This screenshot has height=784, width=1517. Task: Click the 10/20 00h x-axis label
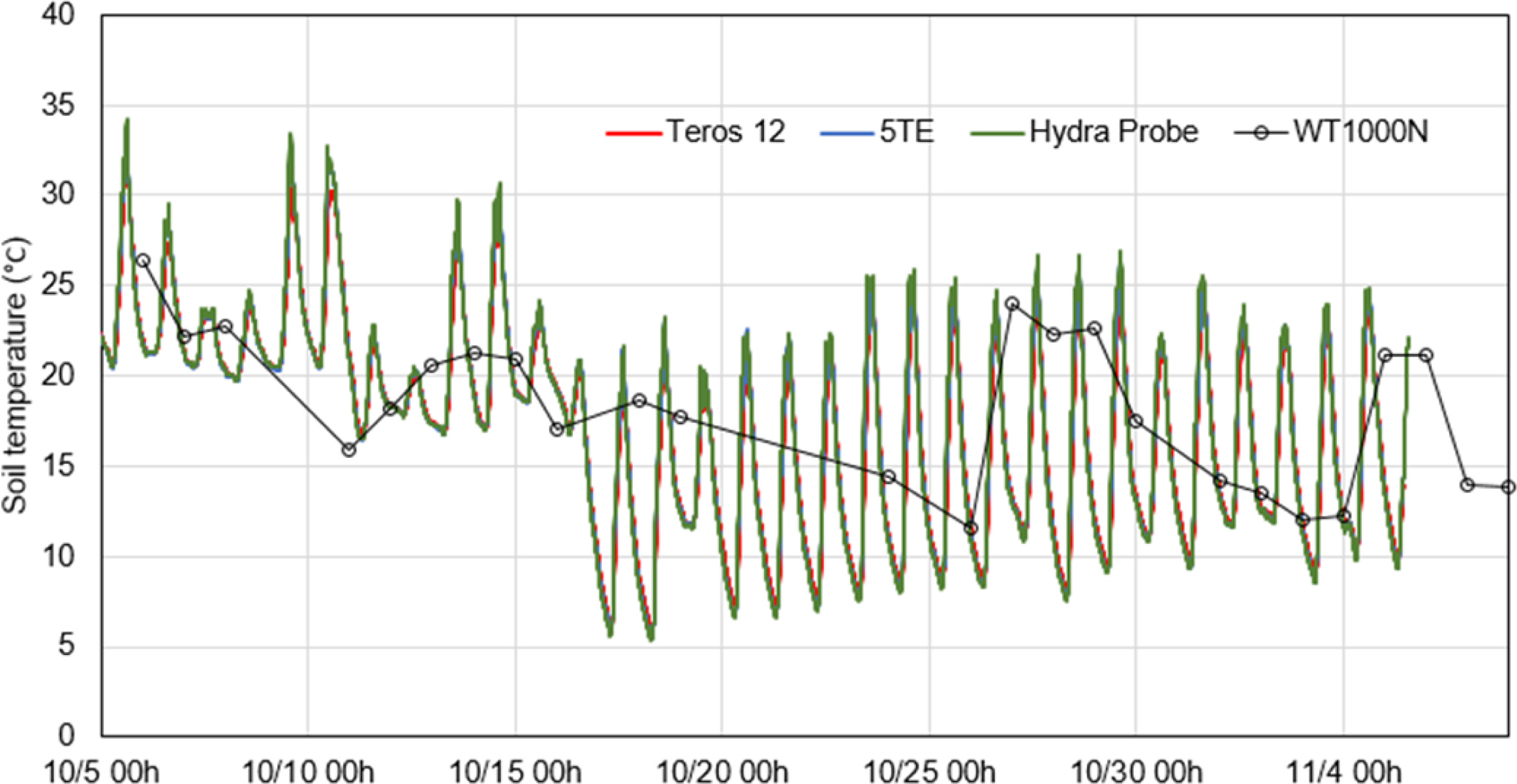(722, 771)
